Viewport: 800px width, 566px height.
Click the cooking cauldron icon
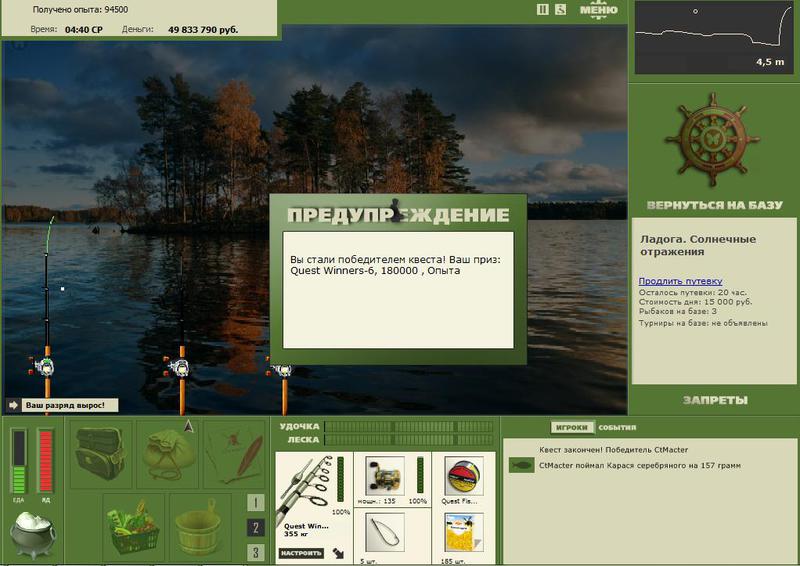tap(32, 534)
